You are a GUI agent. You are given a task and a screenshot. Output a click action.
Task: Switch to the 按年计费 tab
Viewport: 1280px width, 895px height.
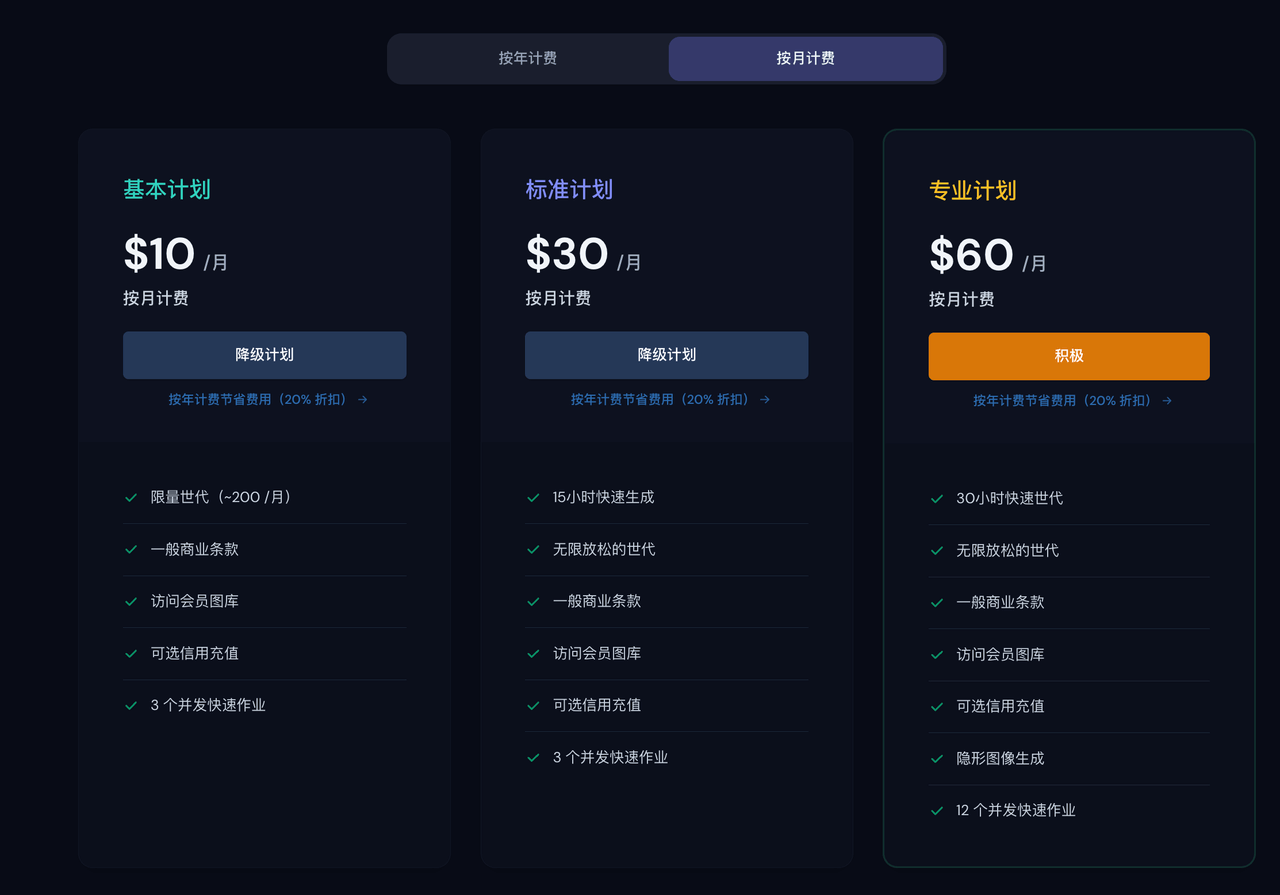527,58
